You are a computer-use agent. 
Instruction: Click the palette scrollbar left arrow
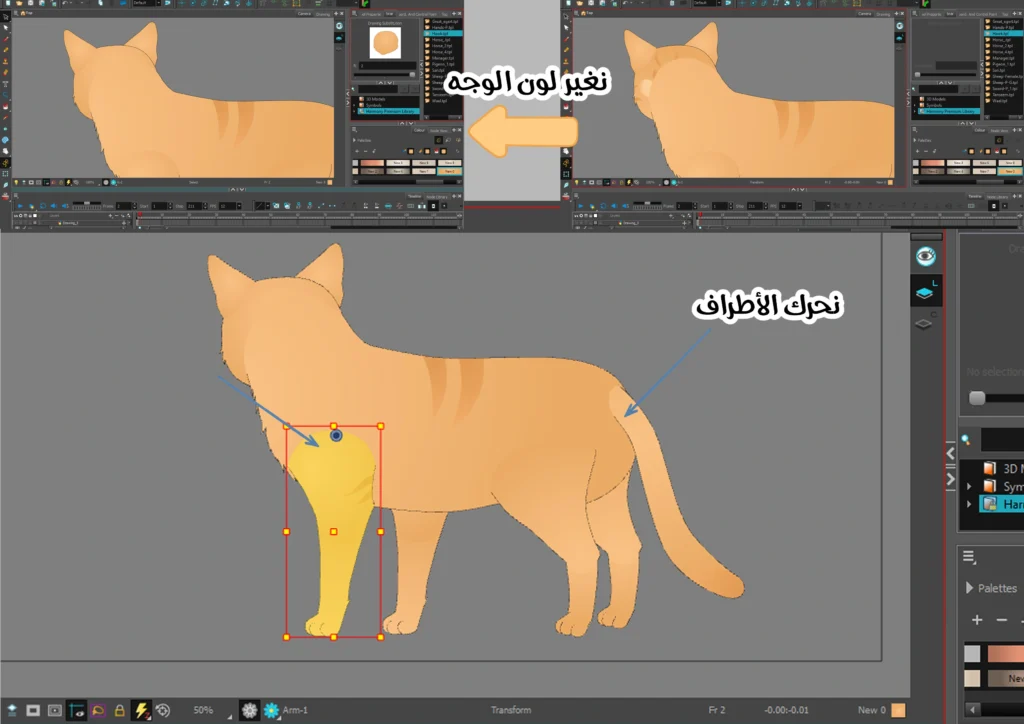(x=973, y=709)
